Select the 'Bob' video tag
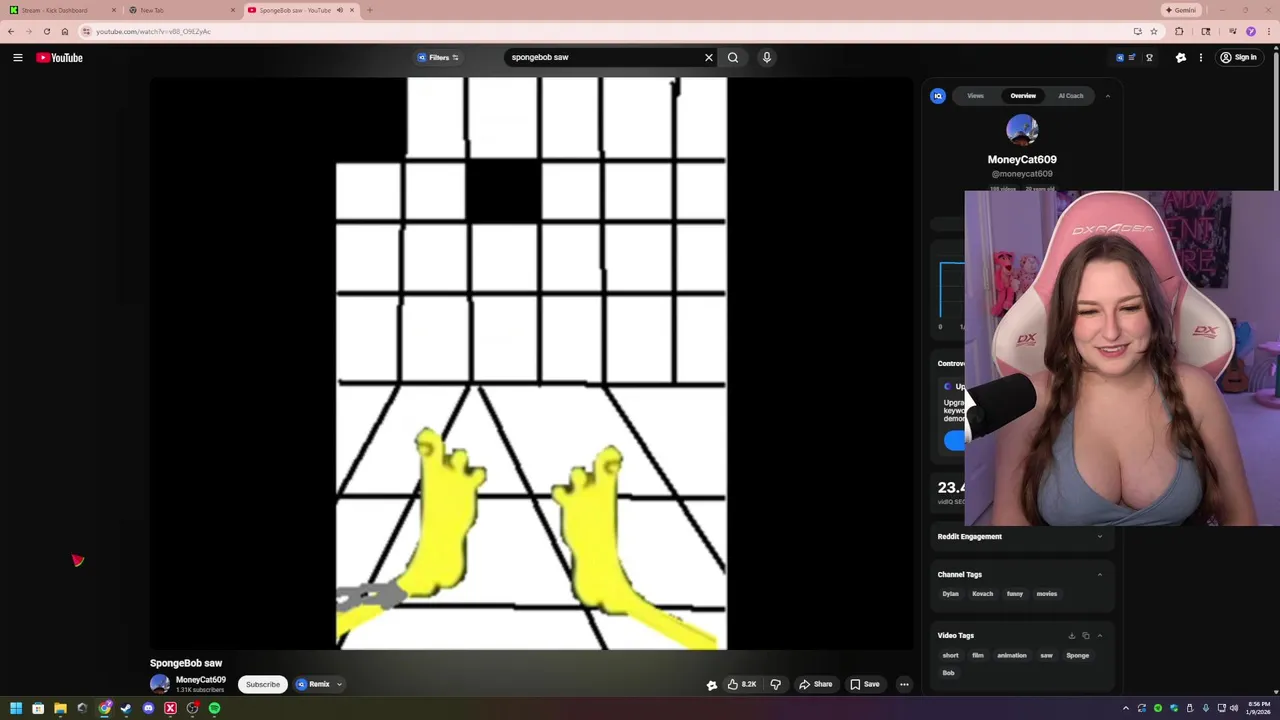This screenshot has width=1280, height=720. point(948,673)
